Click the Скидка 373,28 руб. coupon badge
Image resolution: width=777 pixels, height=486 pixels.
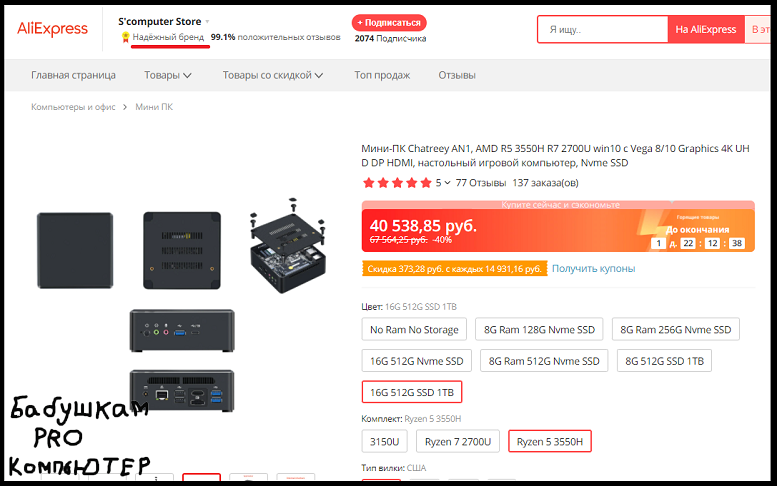(454, 269)
